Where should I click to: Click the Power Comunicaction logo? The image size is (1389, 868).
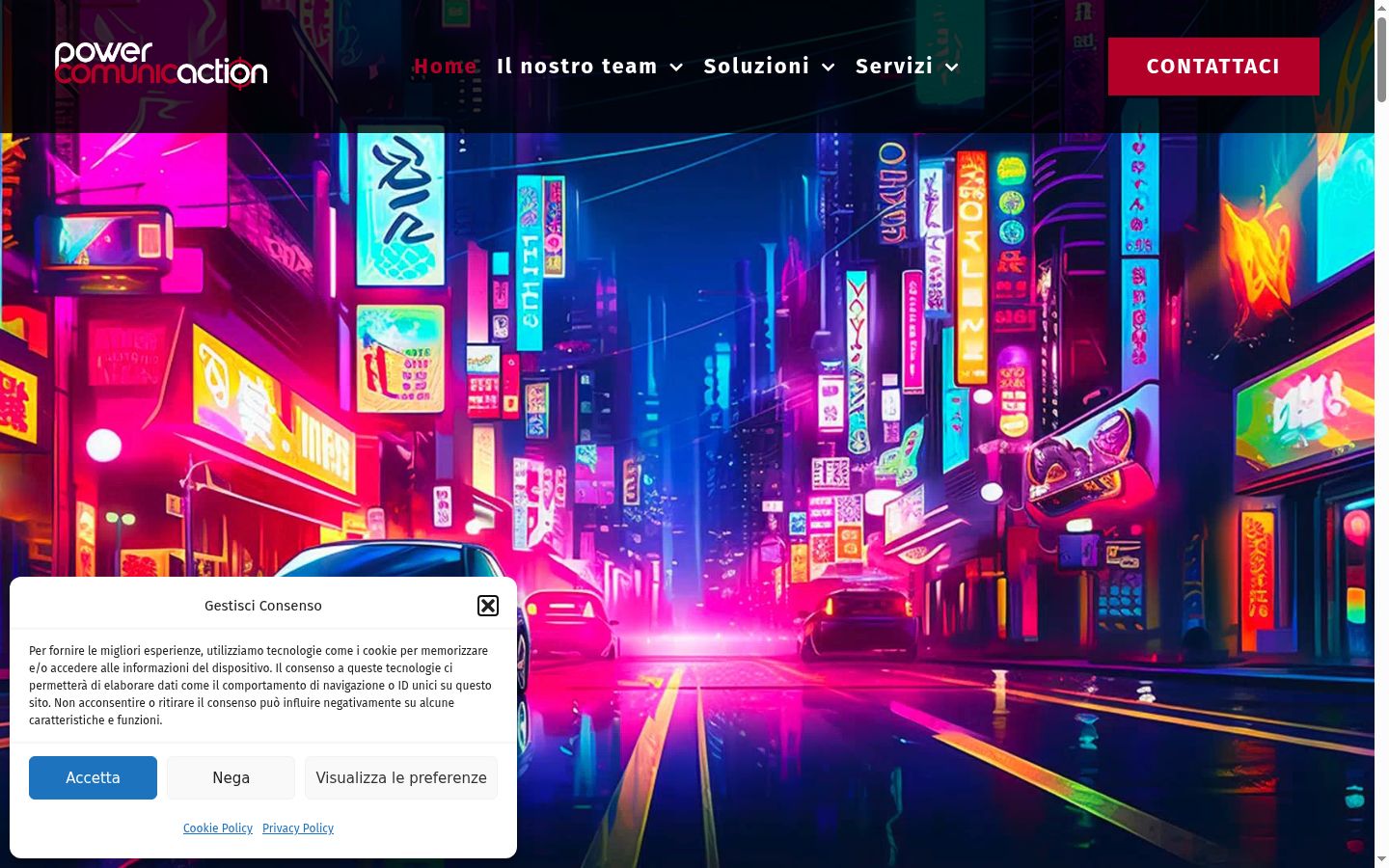click(161, 66)
